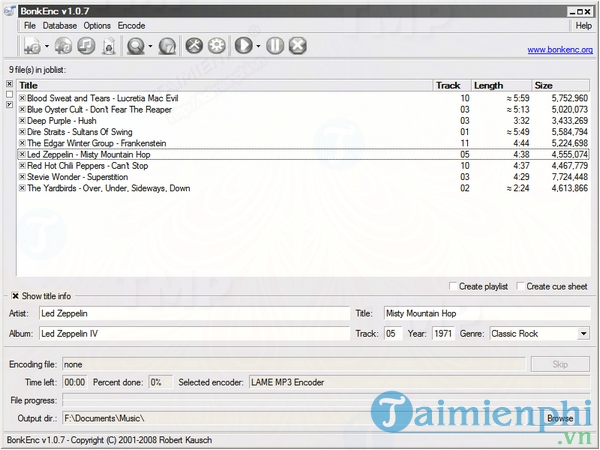Screen dimensions: 600x450
Task: Open the Database menu
Action: (x=59, y=24)
